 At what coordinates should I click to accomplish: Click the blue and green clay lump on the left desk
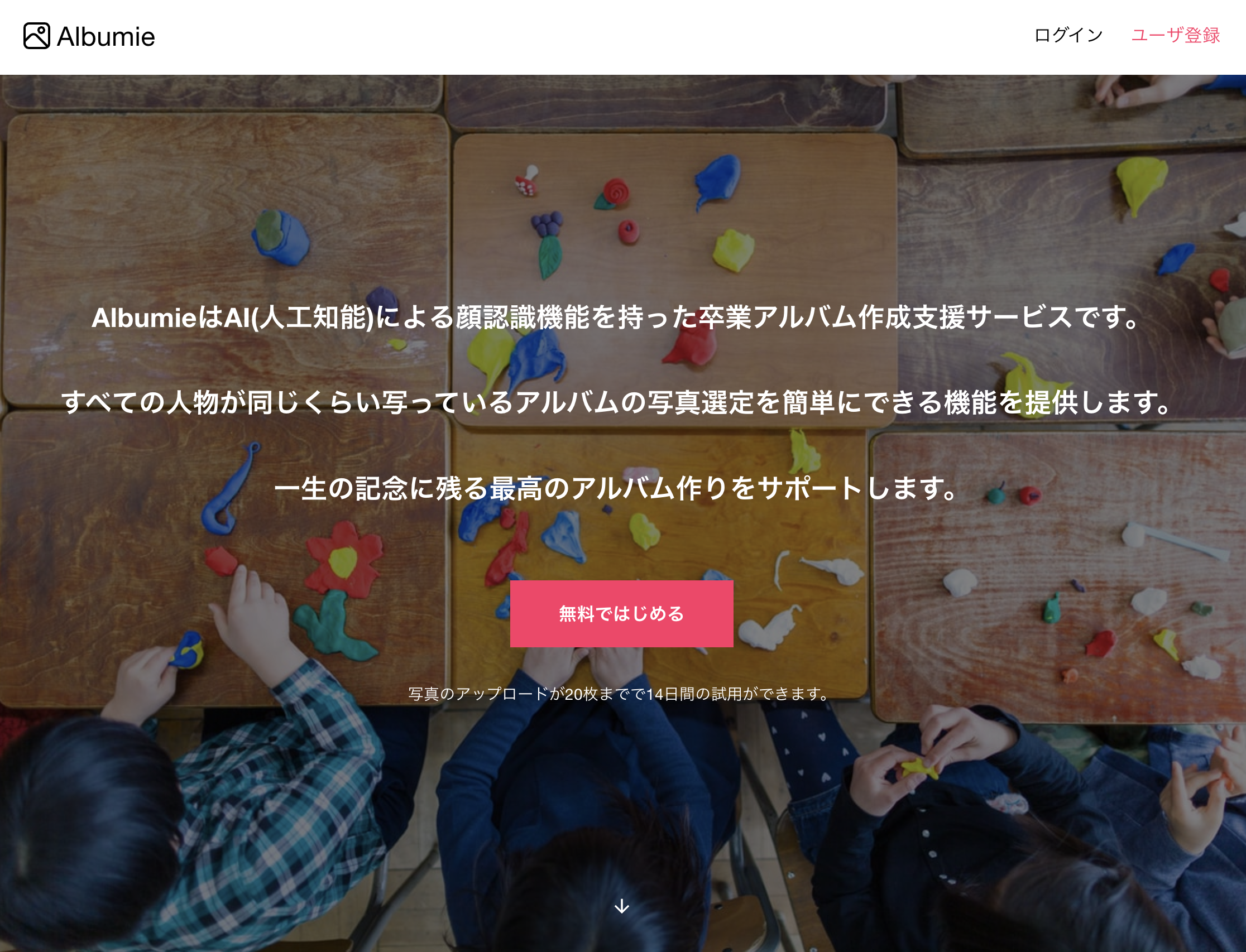281,237
